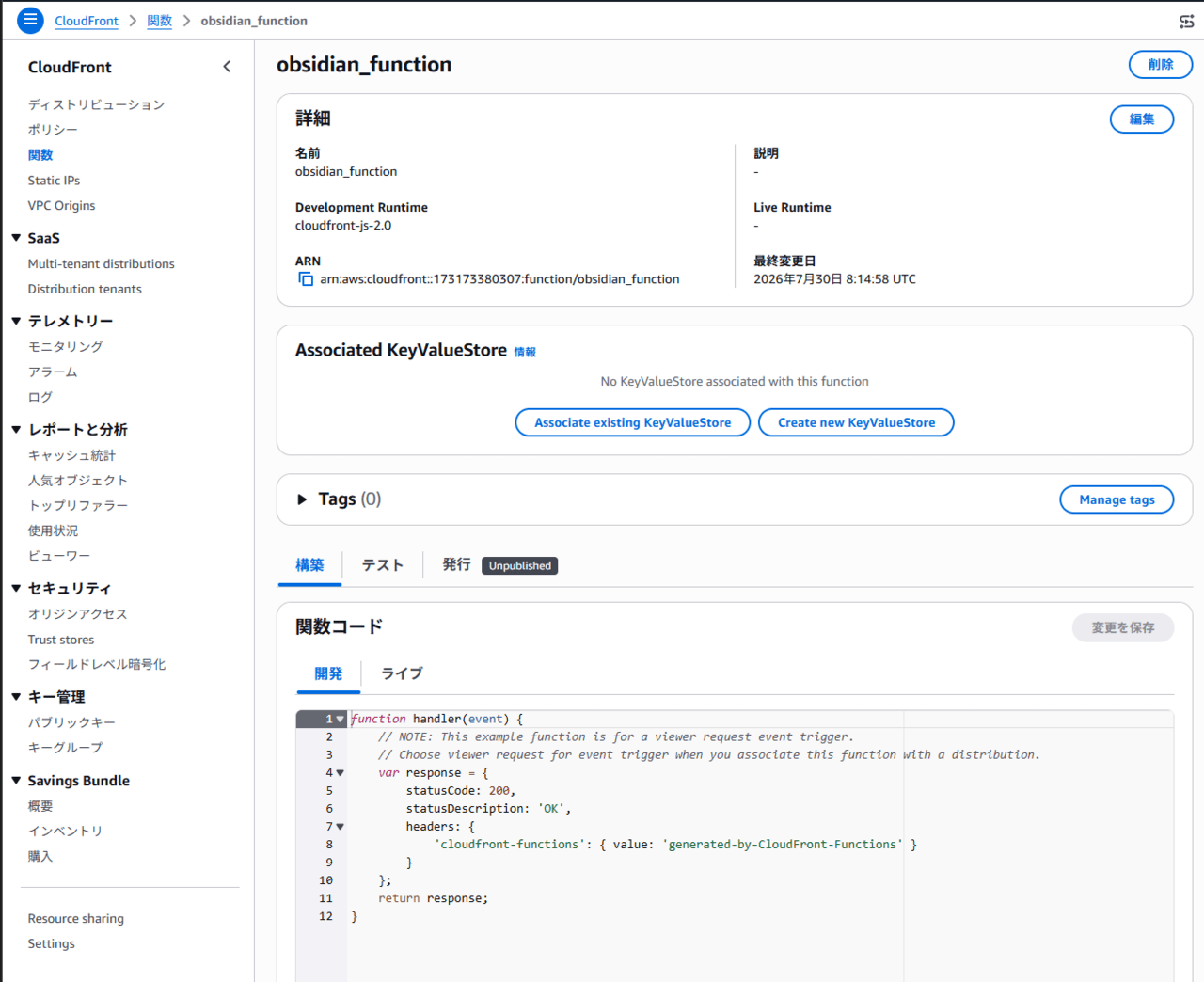
Task: Click line number 12 in code gutter
Action: tap(325, 916)
